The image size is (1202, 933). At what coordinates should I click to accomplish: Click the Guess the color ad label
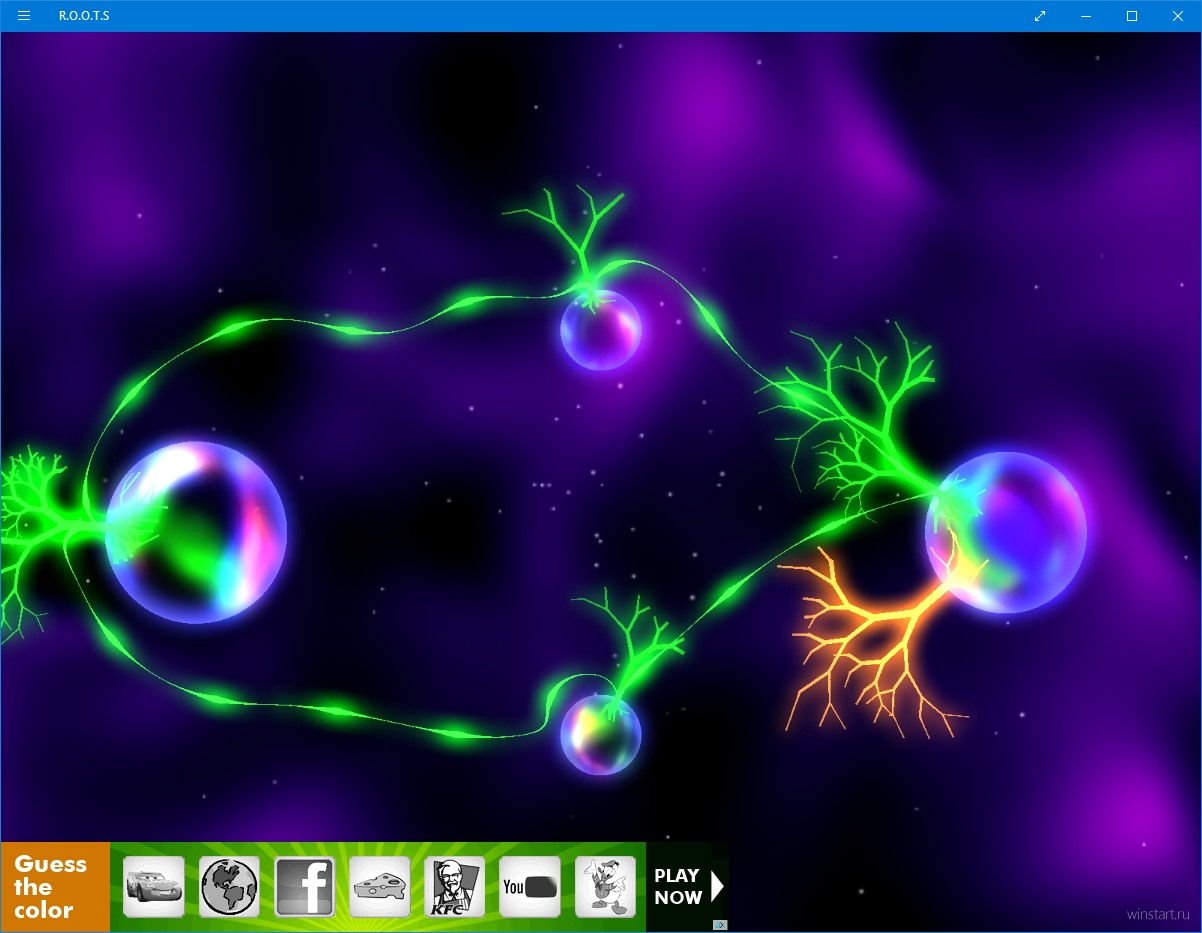point(55,887)
